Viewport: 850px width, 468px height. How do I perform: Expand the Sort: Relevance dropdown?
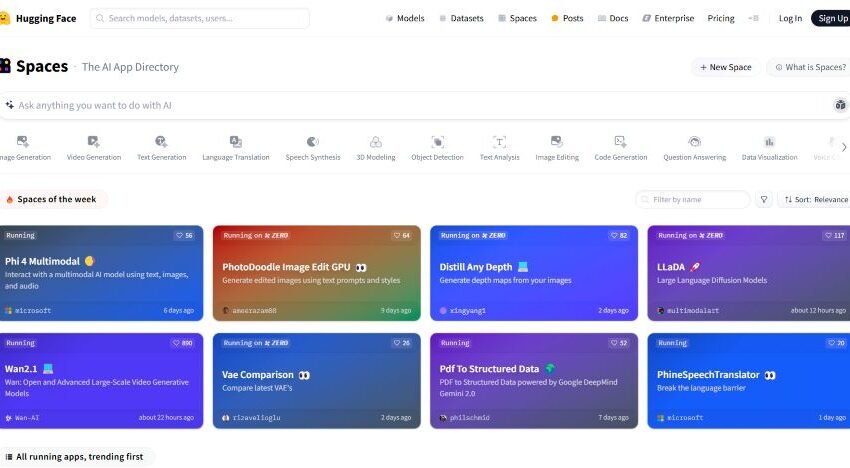[816, 200]
